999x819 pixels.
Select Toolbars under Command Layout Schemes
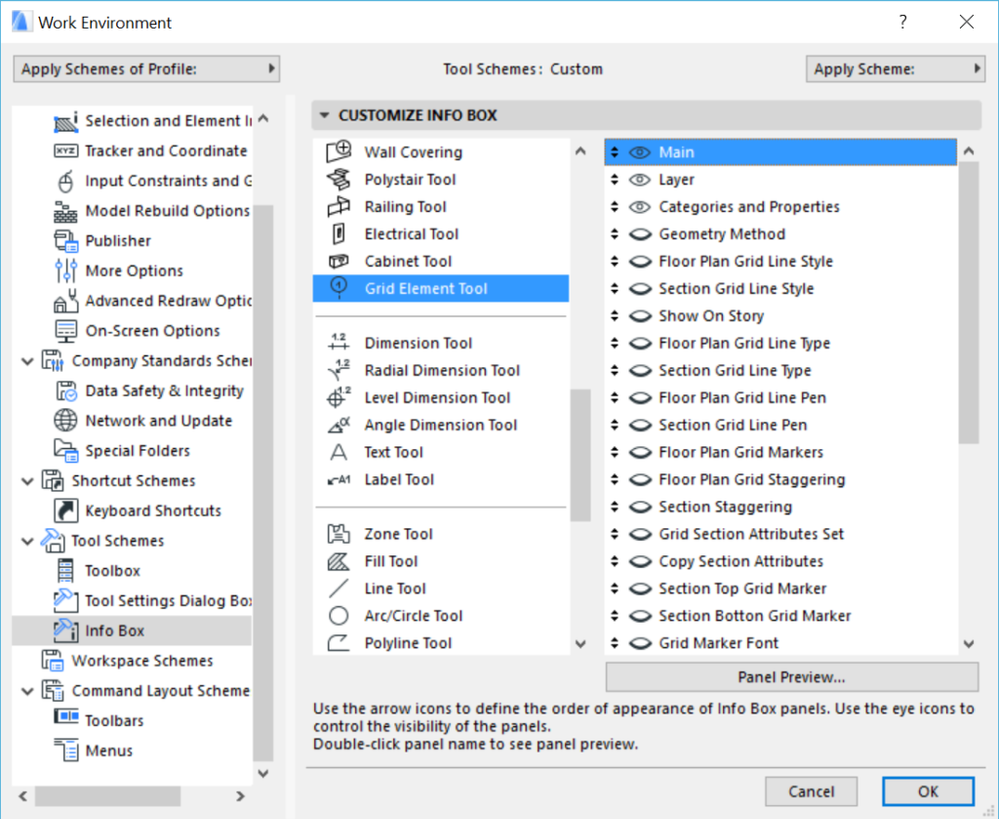pos(114,721)
